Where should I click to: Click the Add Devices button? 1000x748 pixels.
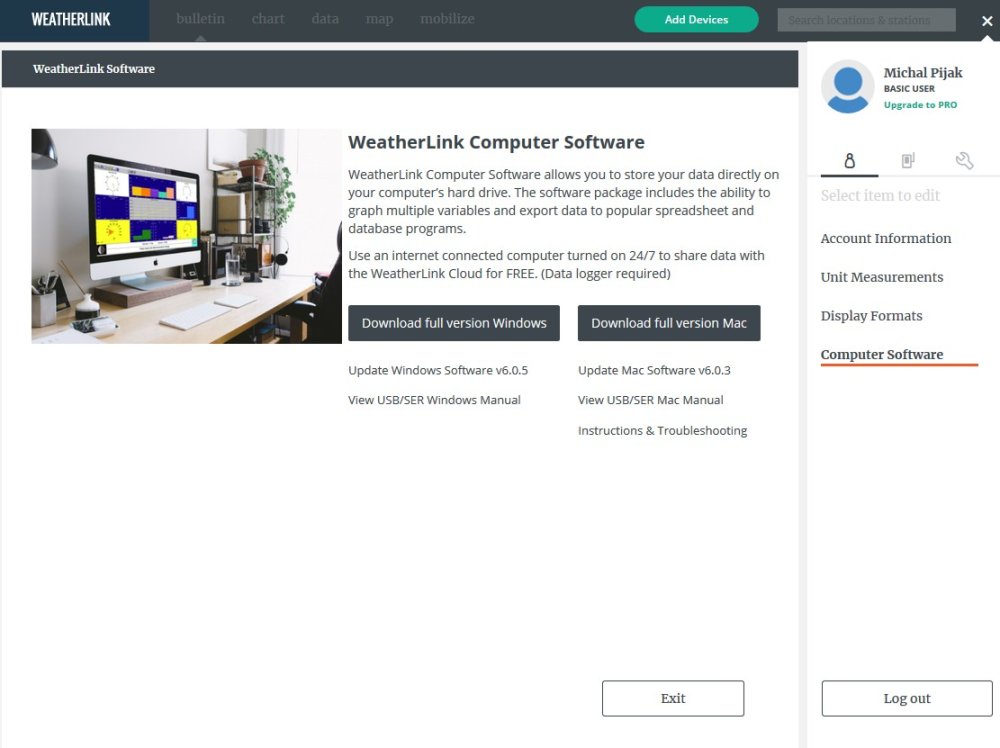[696, 19]
